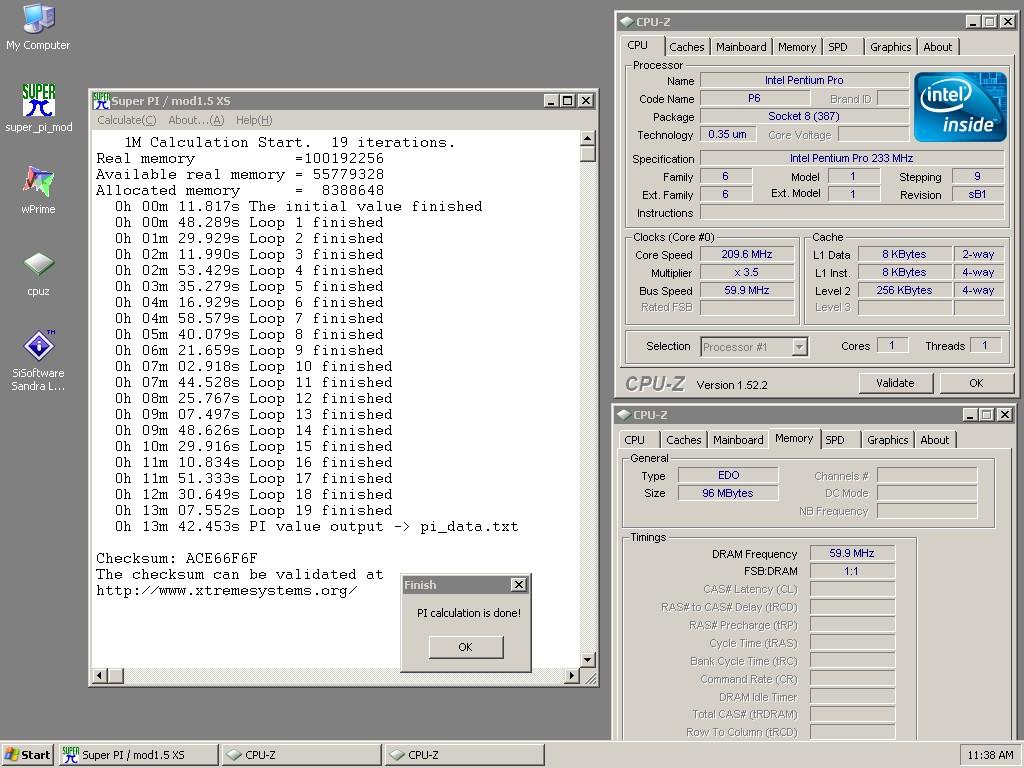This screenshot has width=1024, height=768.
Task: Click the Checksum: ACE66F6F line
Action: [x=176, y=558]
